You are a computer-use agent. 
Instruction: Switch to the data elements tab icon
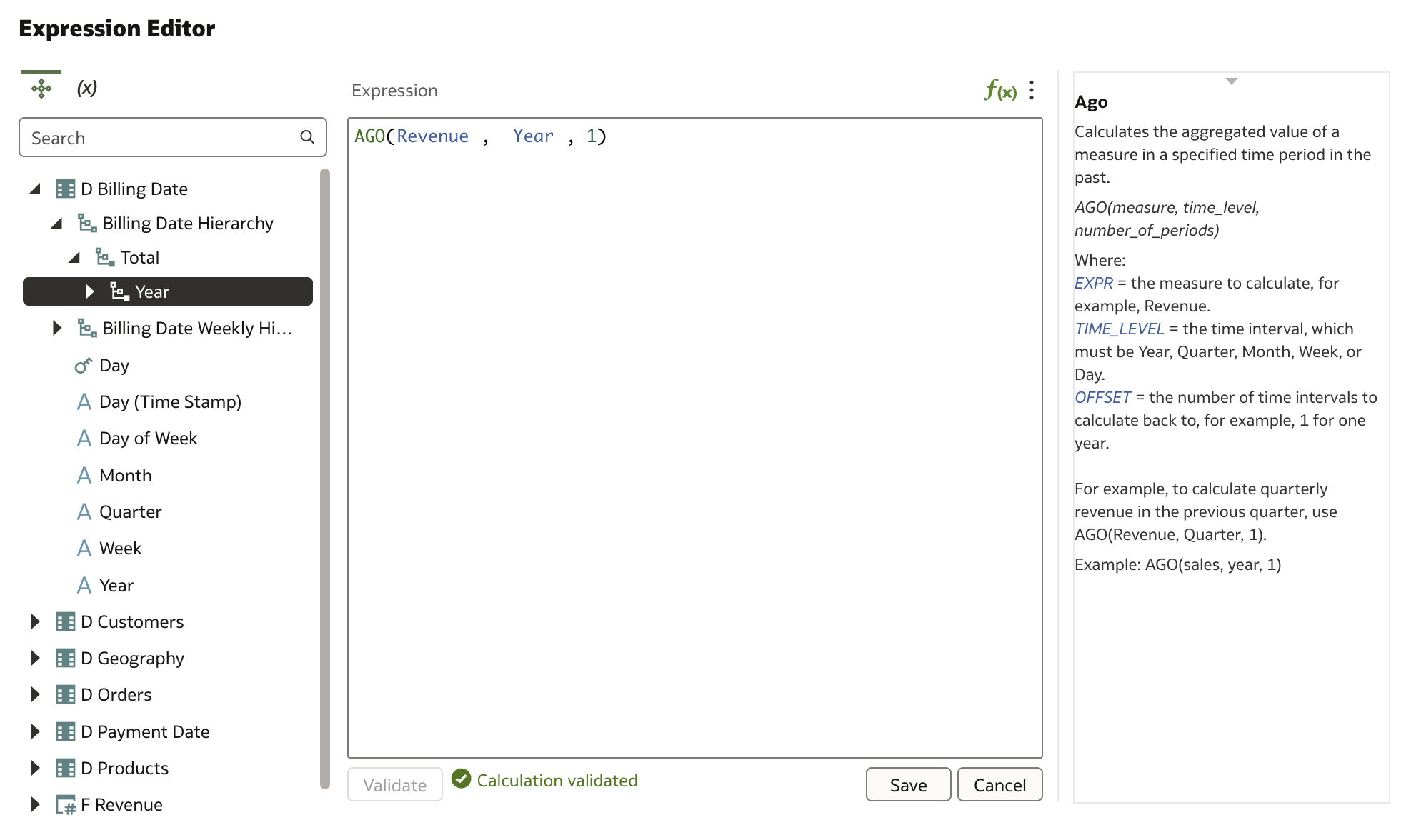(41, 88)
